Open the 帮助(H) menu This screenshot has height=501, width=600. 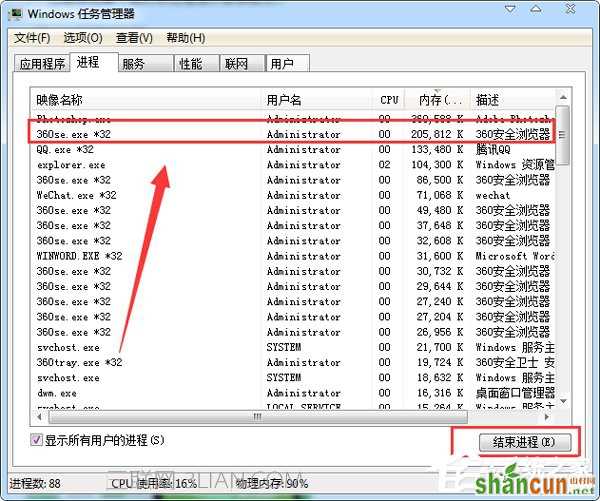186,38
